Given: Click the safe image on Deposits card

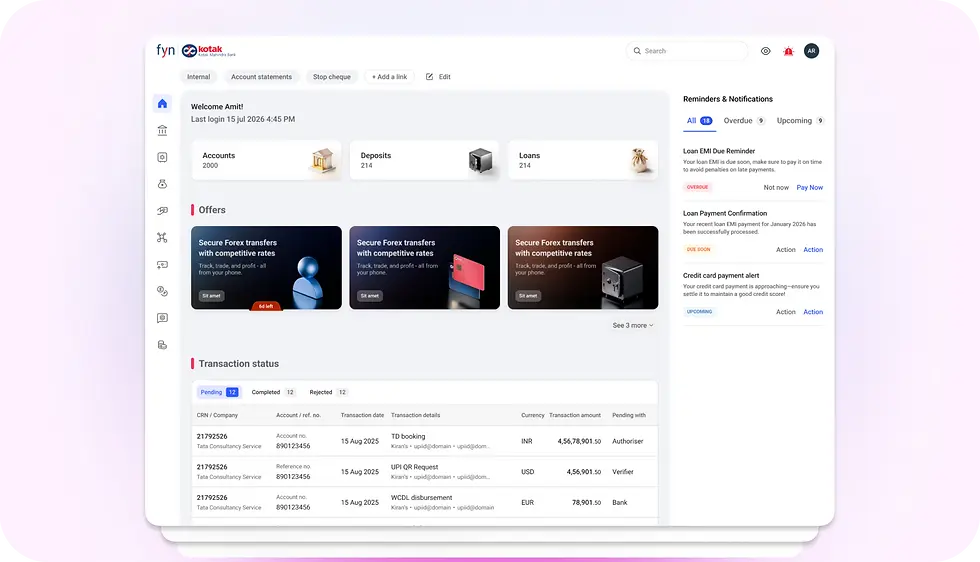Looking at the screenshot, I should pyautogui.click(x=480, y=161).
